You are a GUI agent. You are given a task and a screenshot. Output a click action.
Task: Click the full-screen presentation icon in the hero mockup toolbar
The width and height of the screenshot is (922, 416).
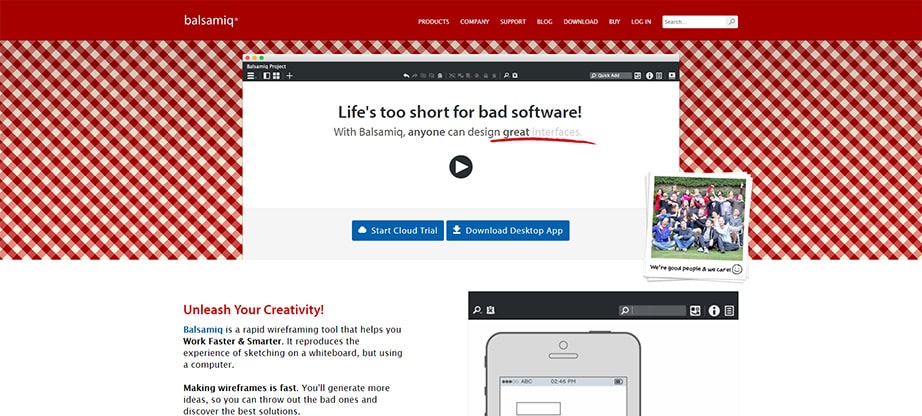[672, 76]
